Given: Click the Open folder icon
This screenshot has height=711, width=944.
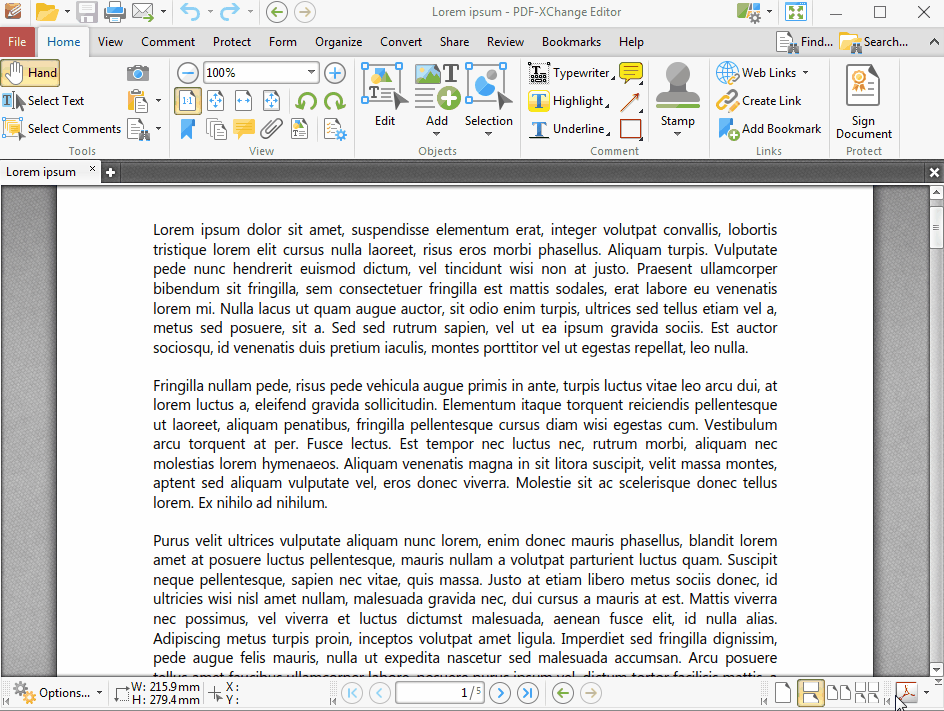Looking at the screenshot, I should click(46, 12).
